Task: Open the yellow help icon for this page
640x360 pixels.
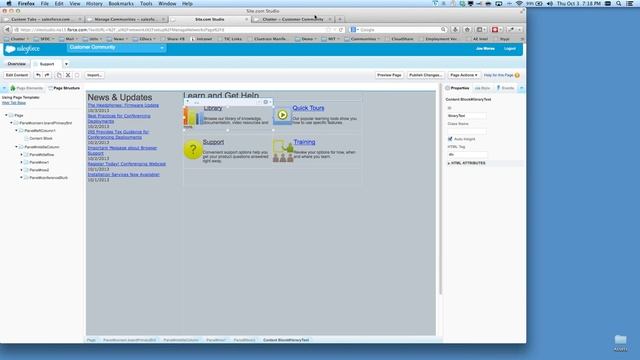Action: pyautogui.click(x=517, y=75)
